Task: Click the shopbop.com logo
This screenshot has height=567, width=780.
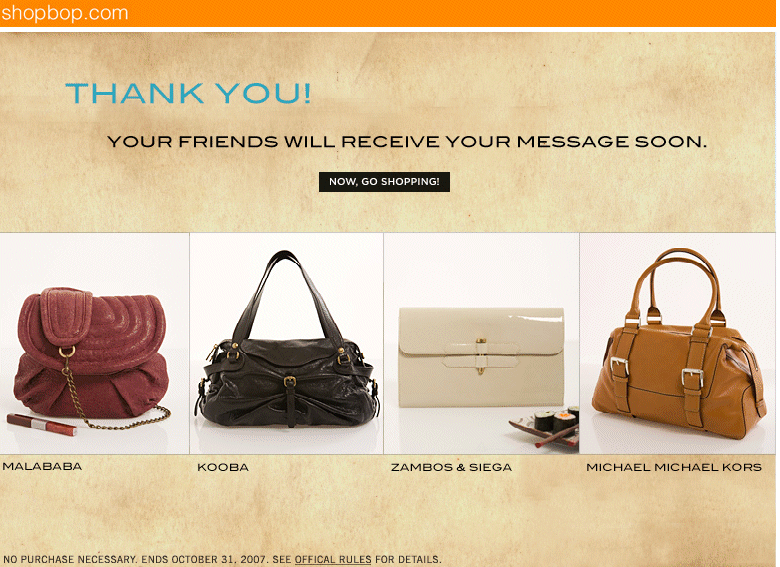Action: (65, 12)
